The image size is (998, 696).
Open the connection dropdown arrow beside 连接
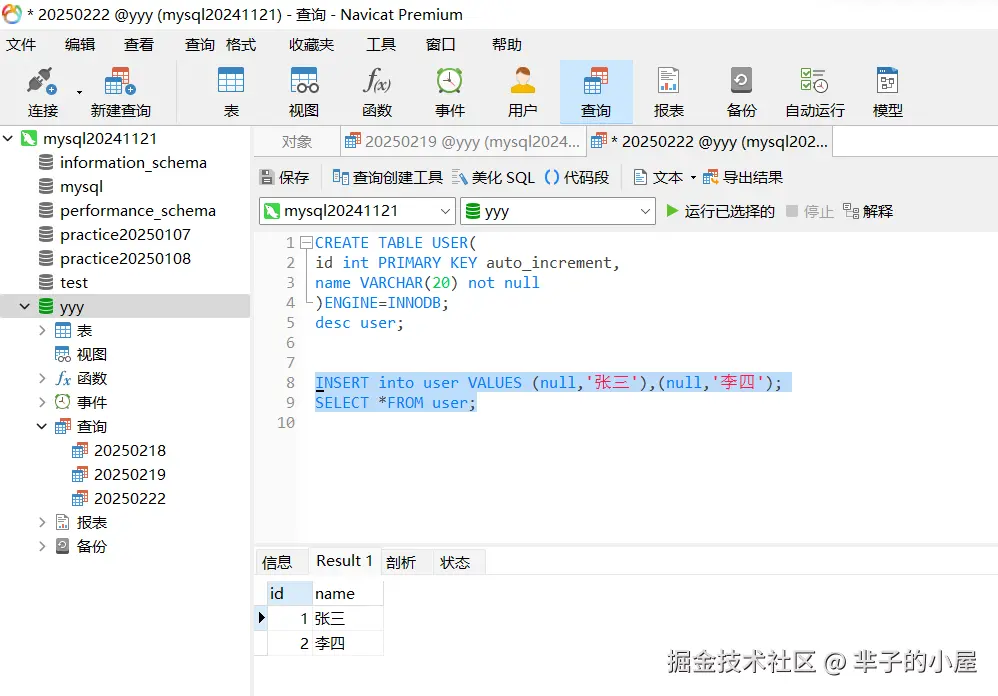(80, 92)
